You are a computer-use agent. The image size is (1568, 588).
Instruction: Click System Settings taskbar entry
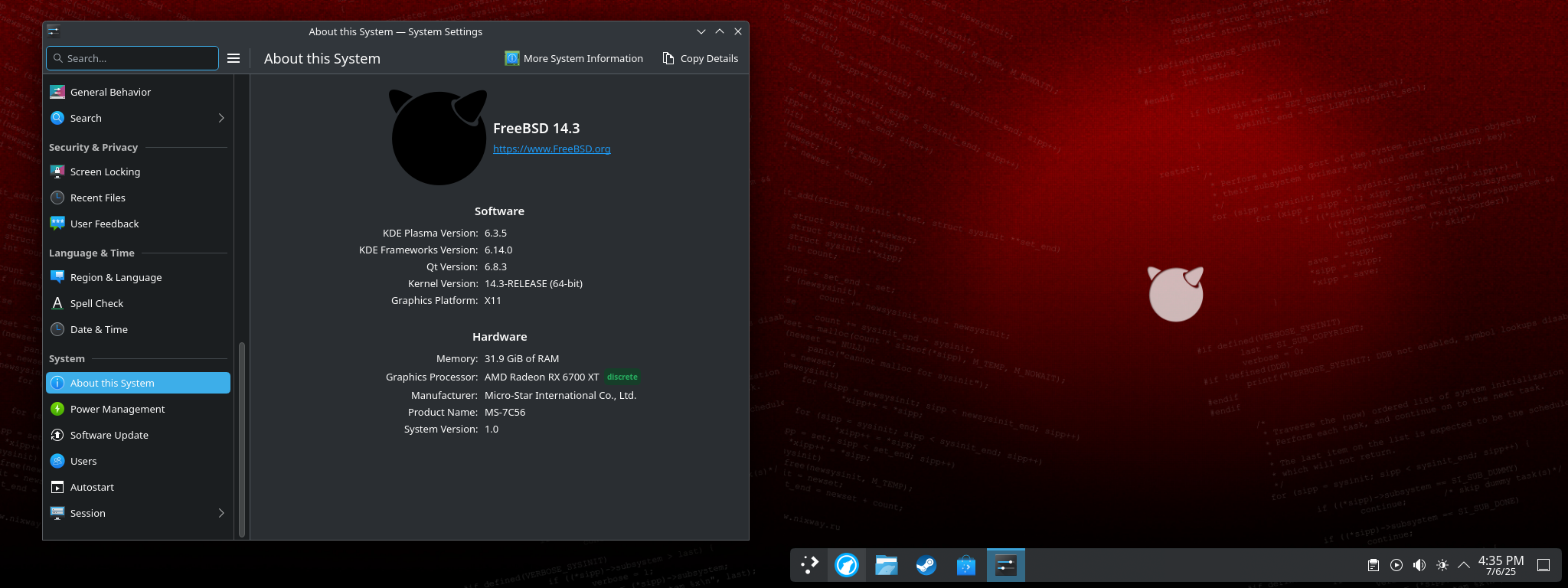click(1006, 565)
